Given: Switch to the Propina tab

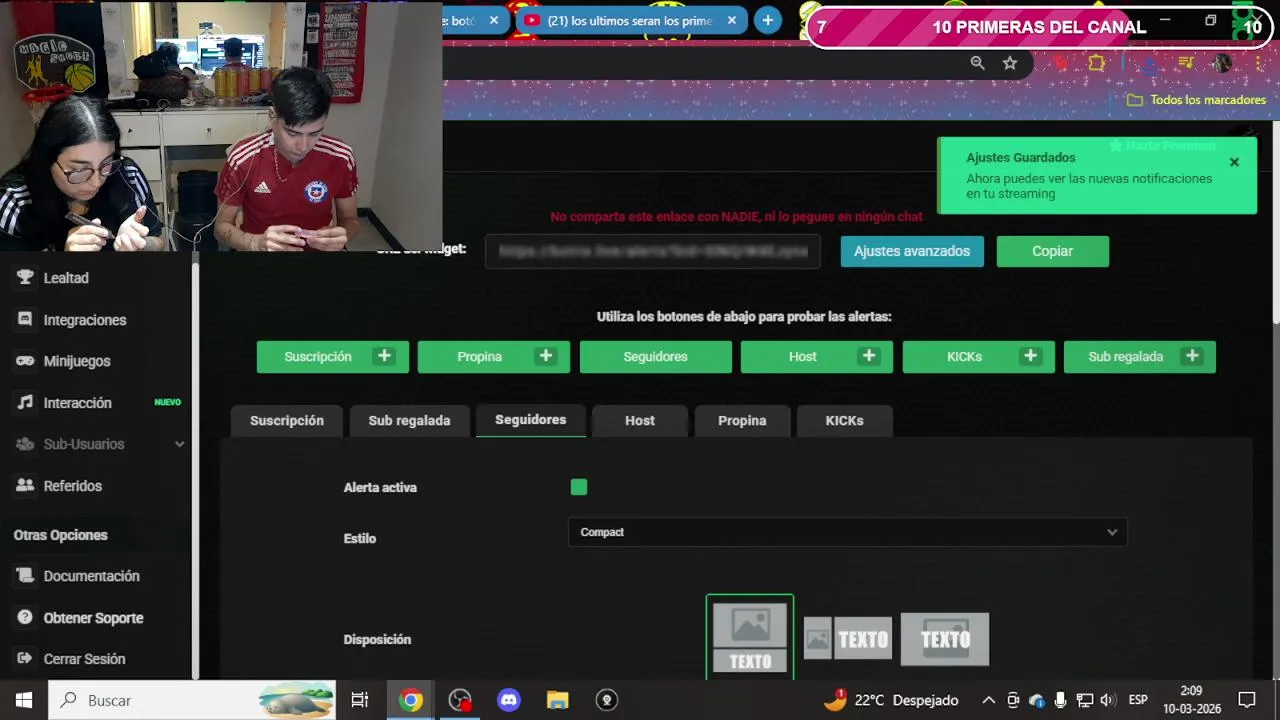Looking at the screenshot, I should click(x=742, y=421).
